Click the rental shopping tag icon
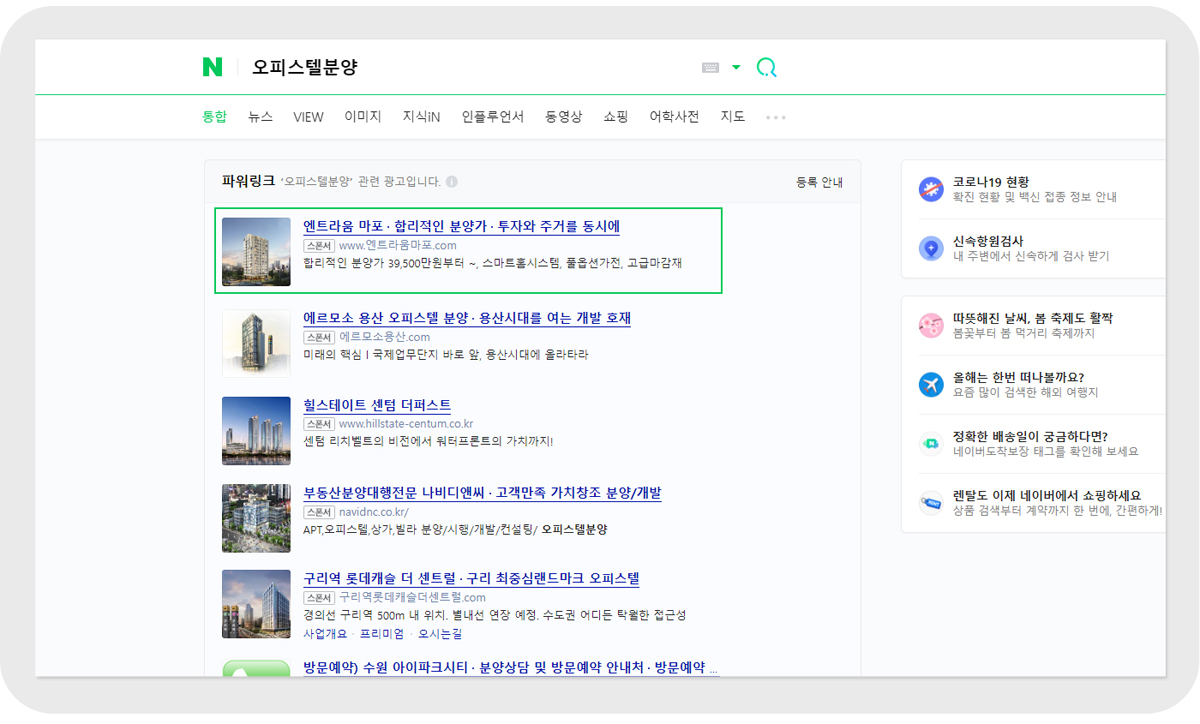Screen dimensions: 1200x724 point(931,502)
